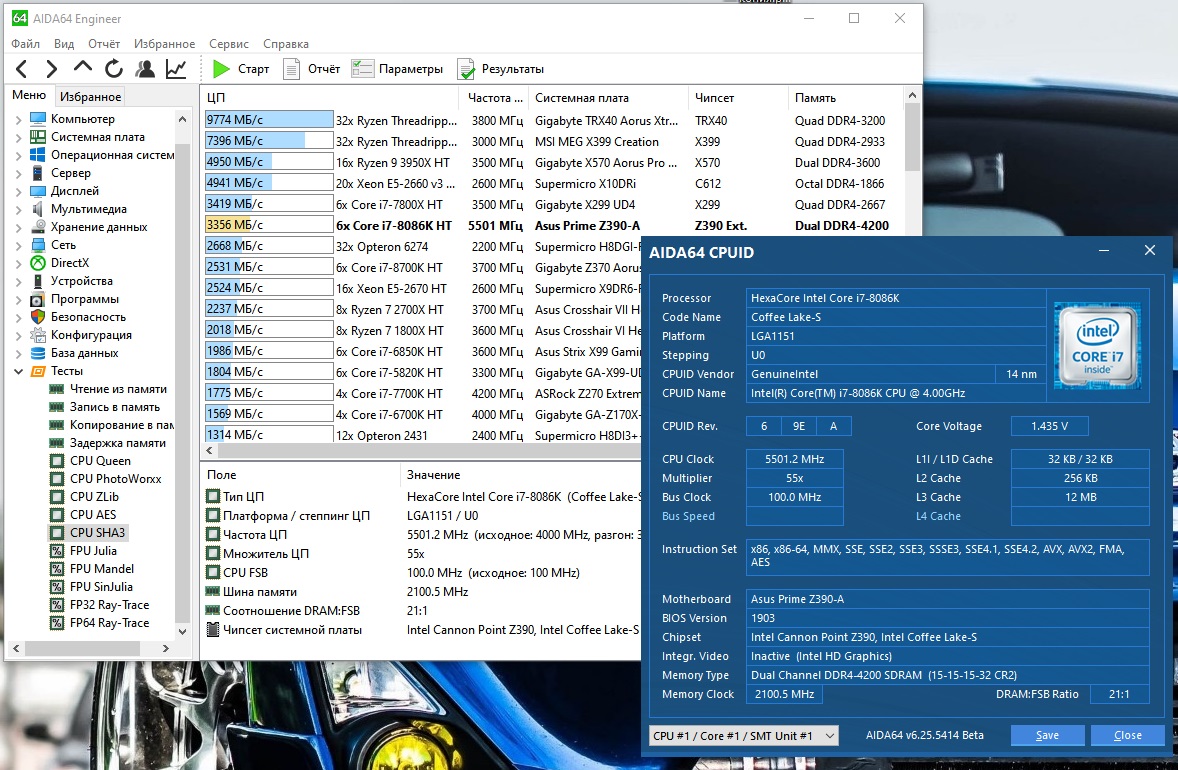
Task: Expand the DirectX tree node
Action: click(x=18, y=263)
